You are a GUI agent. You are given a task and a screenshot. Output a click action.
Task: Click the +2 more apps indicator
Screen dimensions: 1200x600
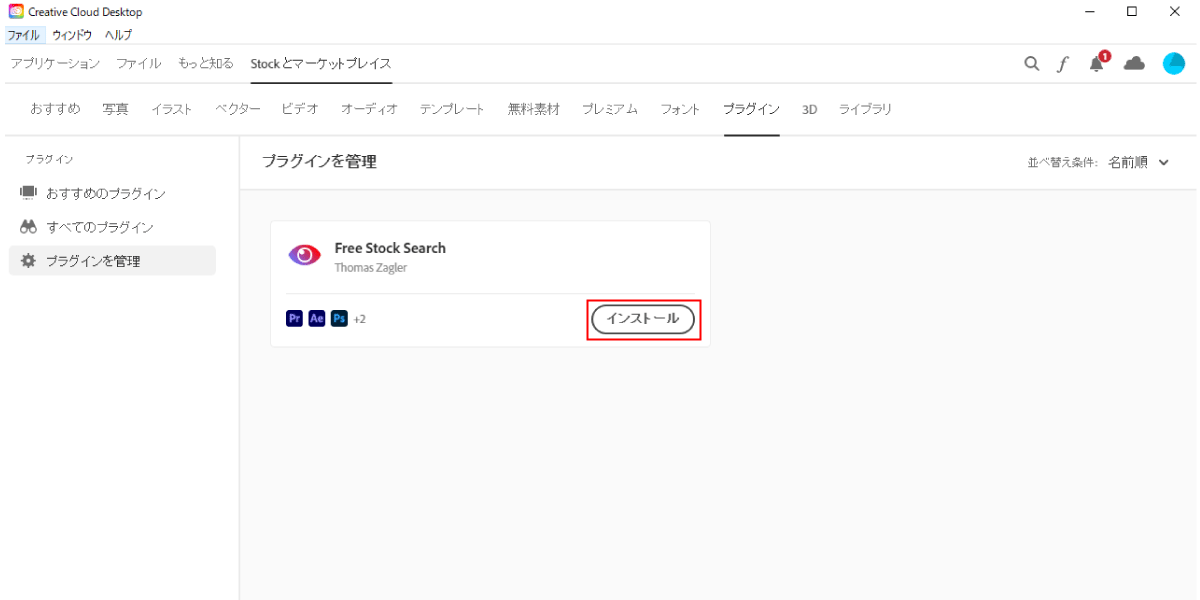(359, 319)
